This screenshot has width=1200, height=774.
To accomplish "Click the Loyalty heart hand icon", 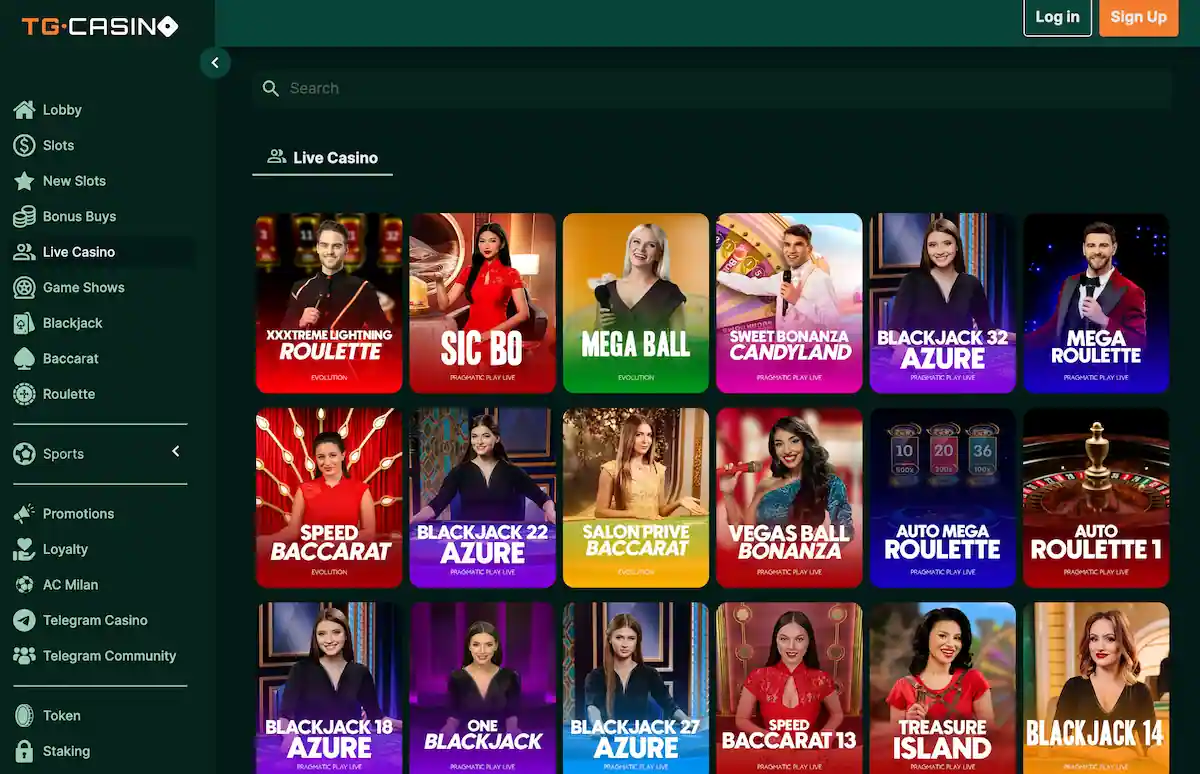I will [24, 549].
